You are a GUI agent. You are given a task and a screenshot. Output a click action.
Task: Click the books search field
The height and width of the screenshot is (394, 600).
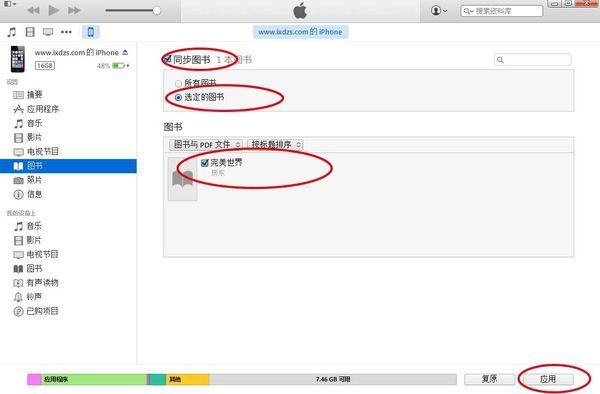click(x=533, y=60)
